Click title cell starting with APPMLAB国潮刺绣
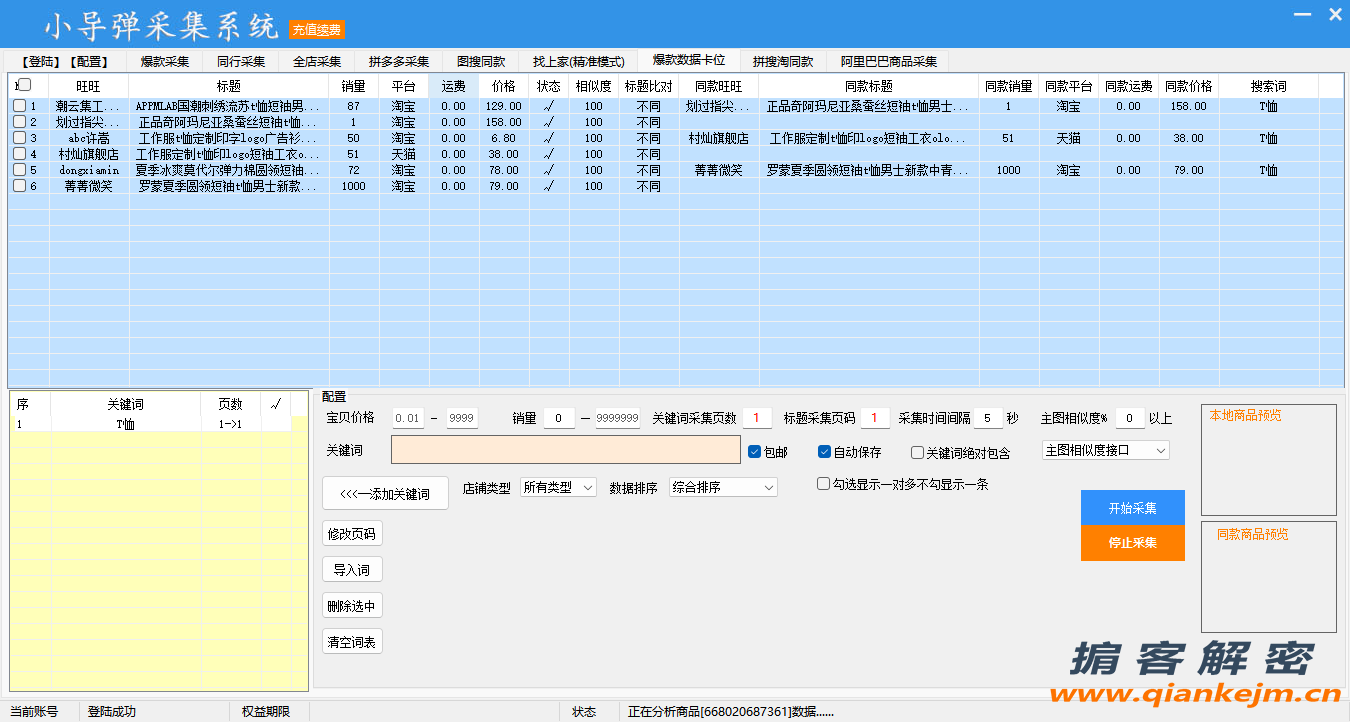The width and height of the screenshot is (1350, 722). 229,106
